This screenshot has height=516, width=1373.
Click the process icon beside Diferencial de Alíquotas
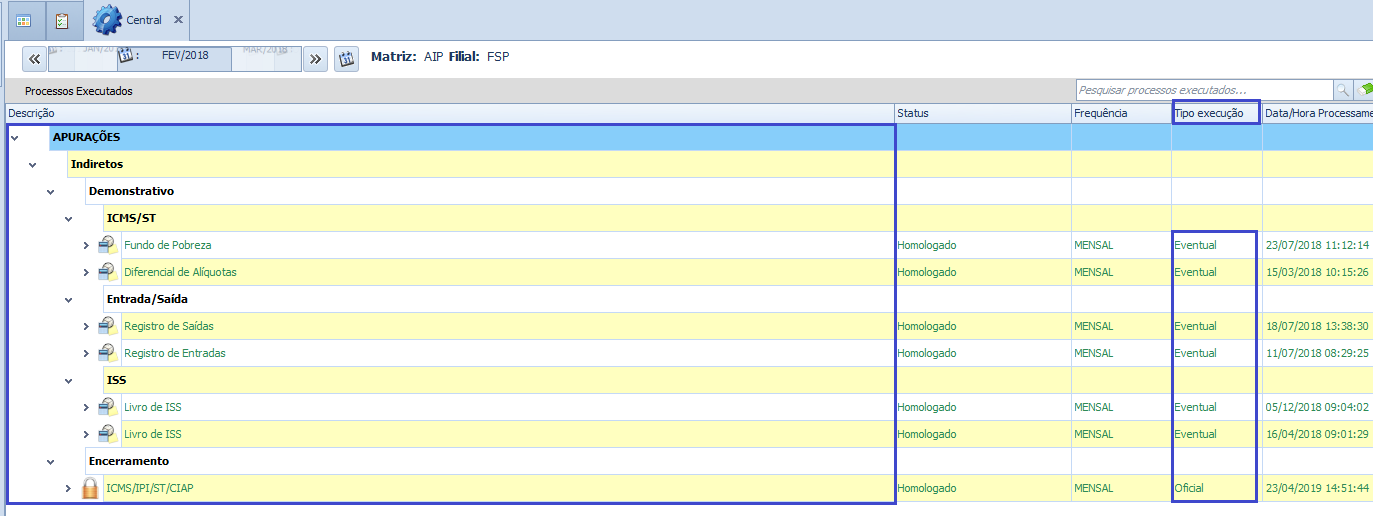(x=108, y=272)
